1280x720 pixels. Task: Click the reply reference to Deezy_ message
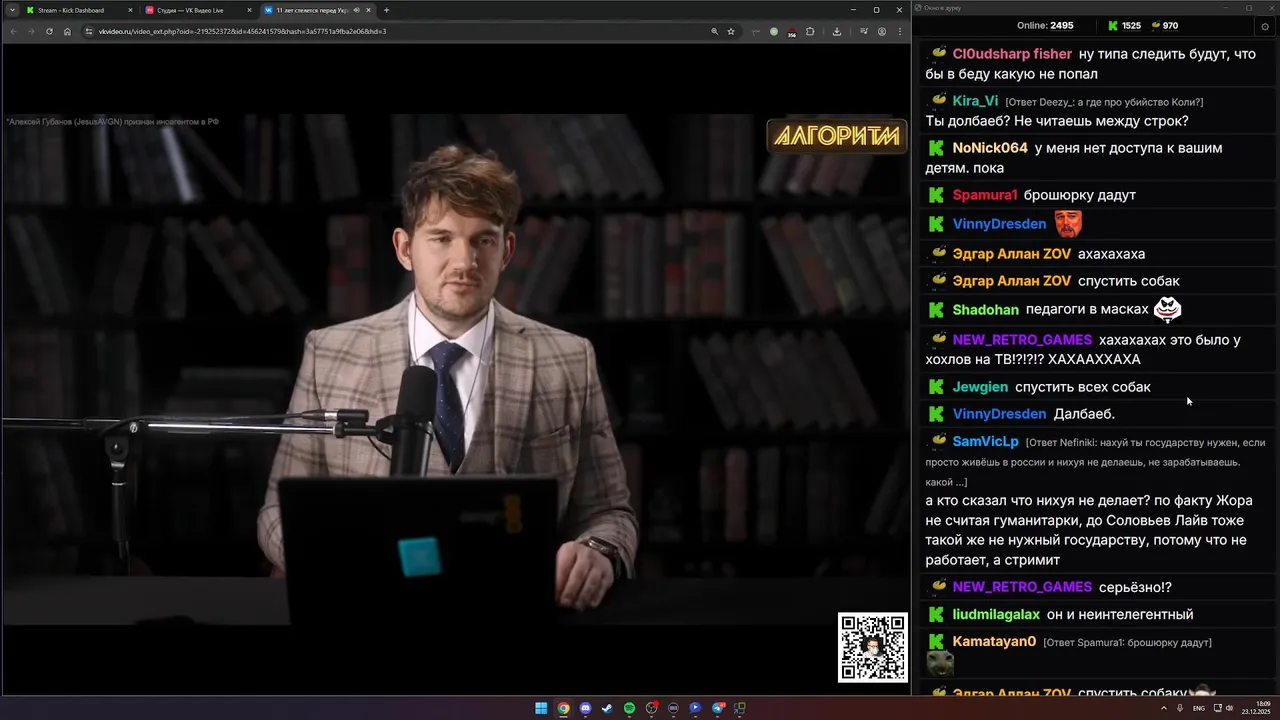pyautogui.click(x=1104, y=102)
